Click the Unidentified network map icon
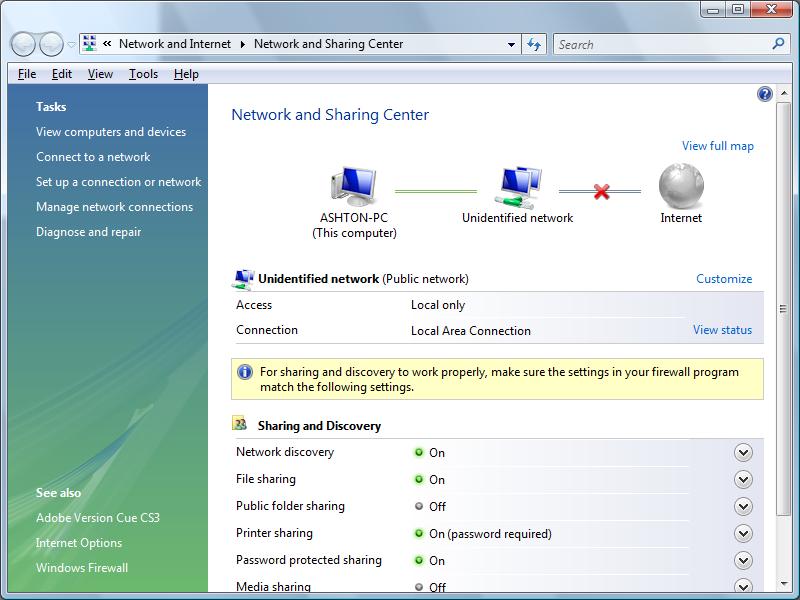Viewport: 800px width, 600px height. (x=518, y=188)
